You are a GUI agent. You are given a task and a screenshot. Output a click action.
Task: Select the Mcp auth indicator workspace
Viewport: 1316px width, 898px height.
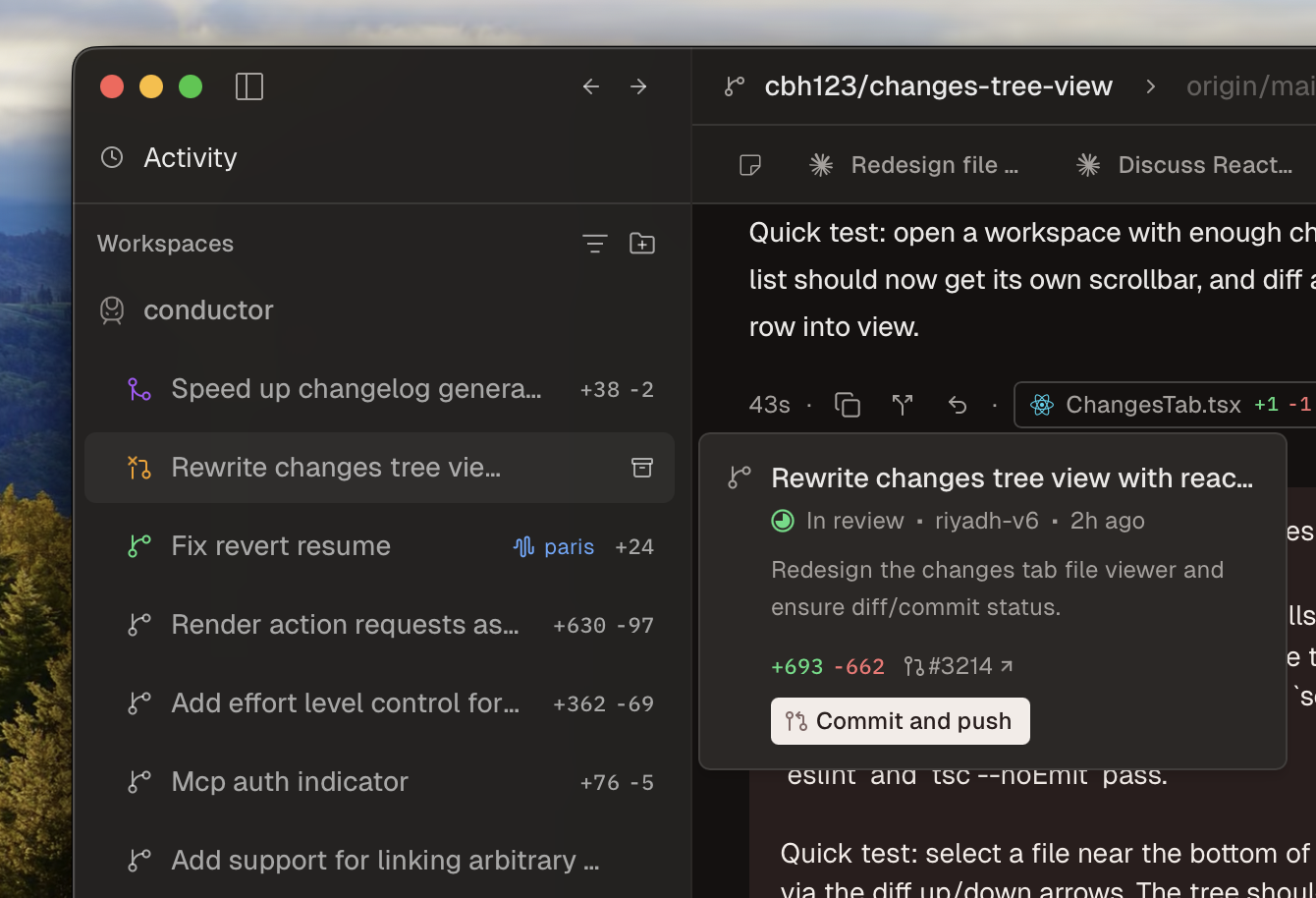[x=290, y=782]
